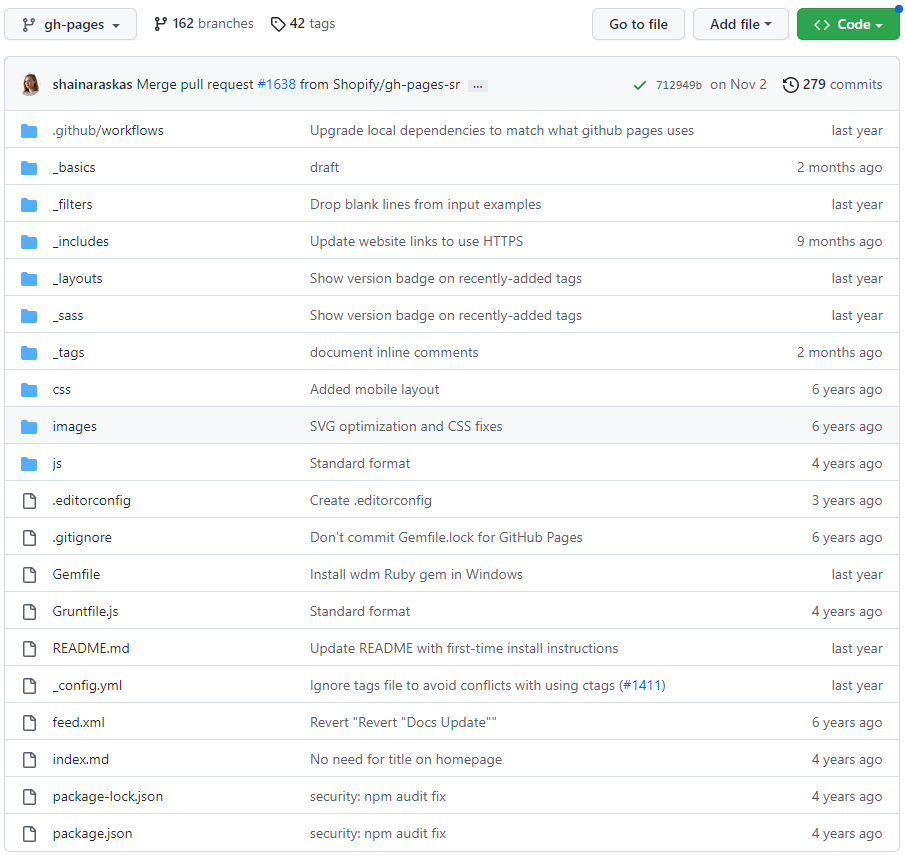
Task: Click the commits history clock icon
Action: tap(790, 85)
